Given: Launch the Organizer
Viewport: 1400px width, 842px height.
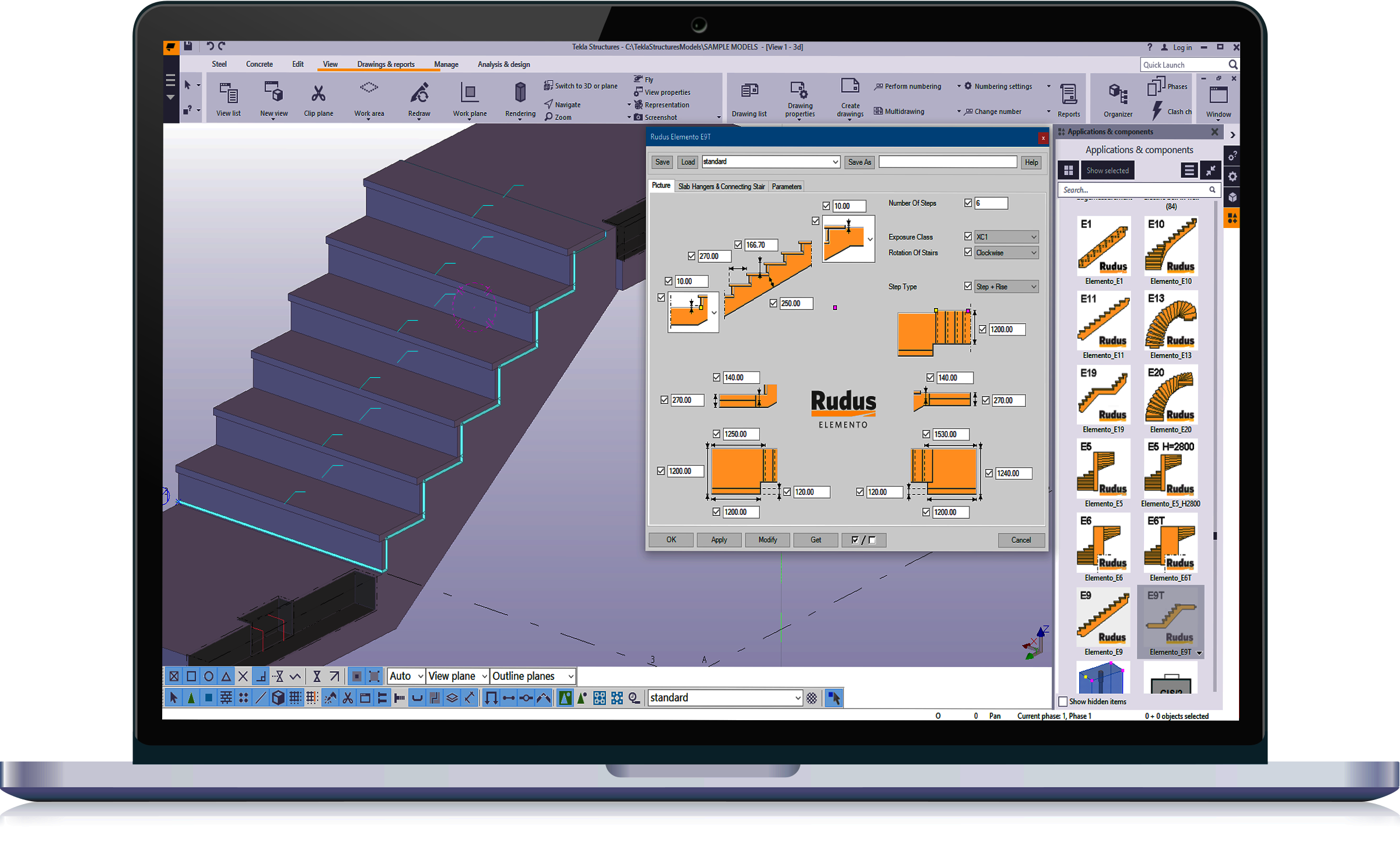Looking at the screenshot, I should 1118,100.
